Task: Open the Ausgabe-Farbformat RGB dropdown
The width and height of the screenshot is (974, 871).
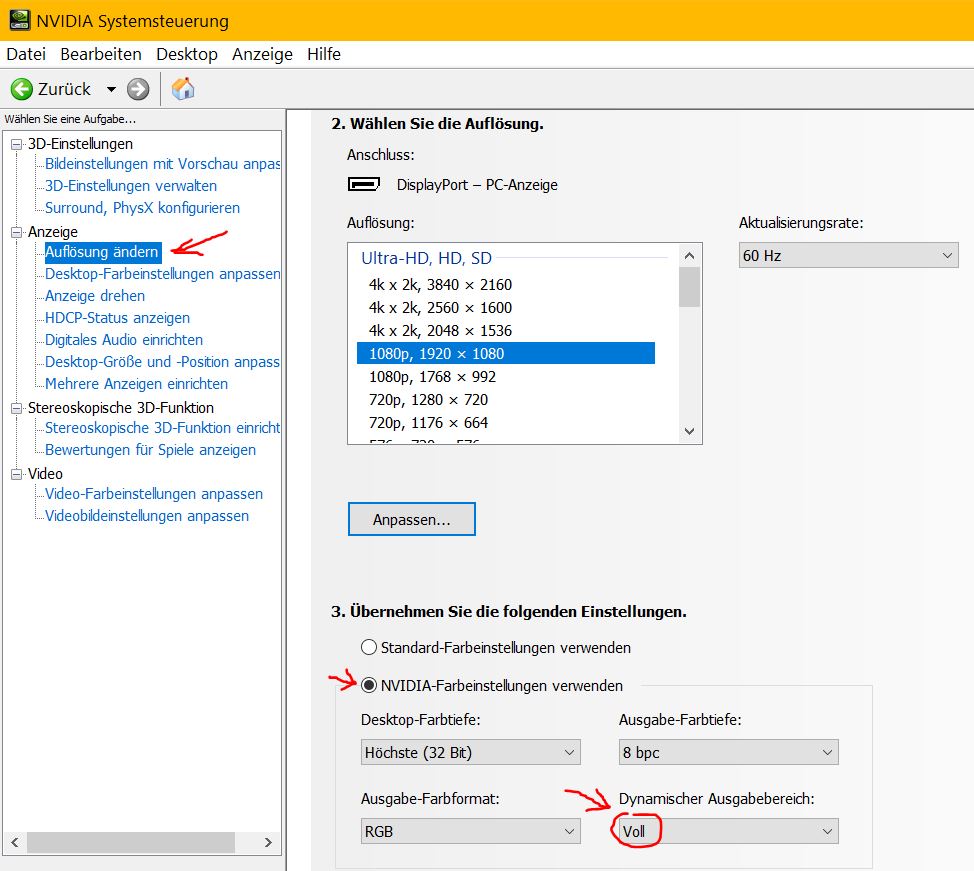Action: [470, 831]
